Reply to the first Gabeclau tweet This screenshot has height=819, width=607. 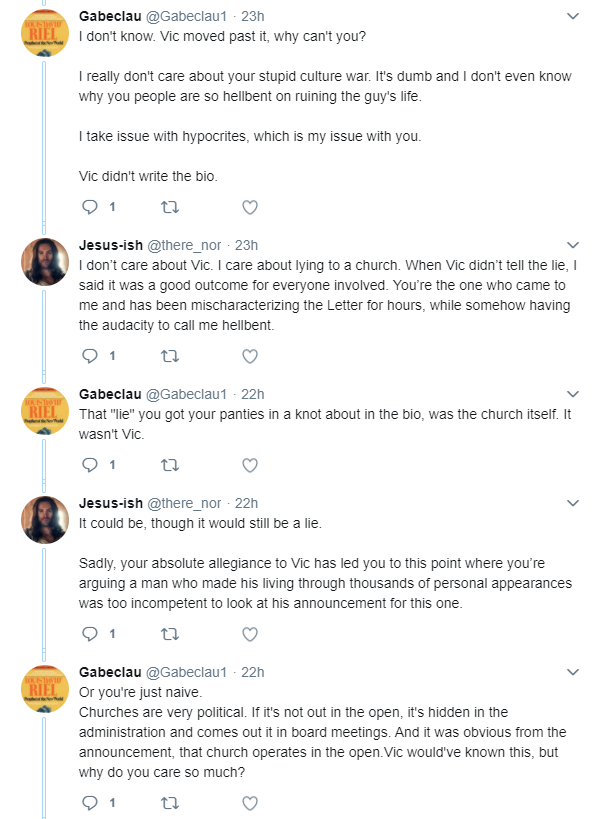click(90, 207)
